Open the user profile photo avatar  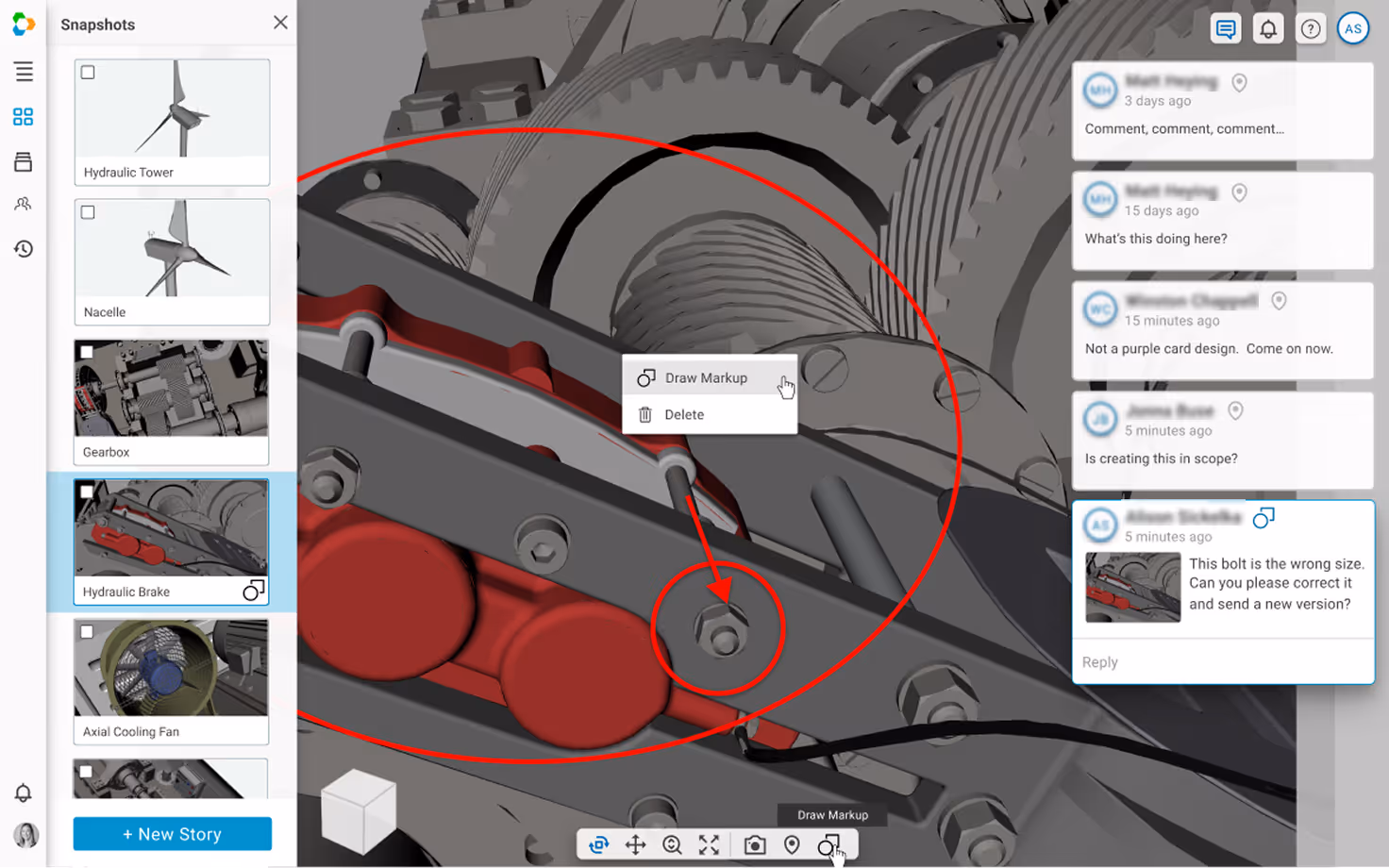tap(25, 835)
